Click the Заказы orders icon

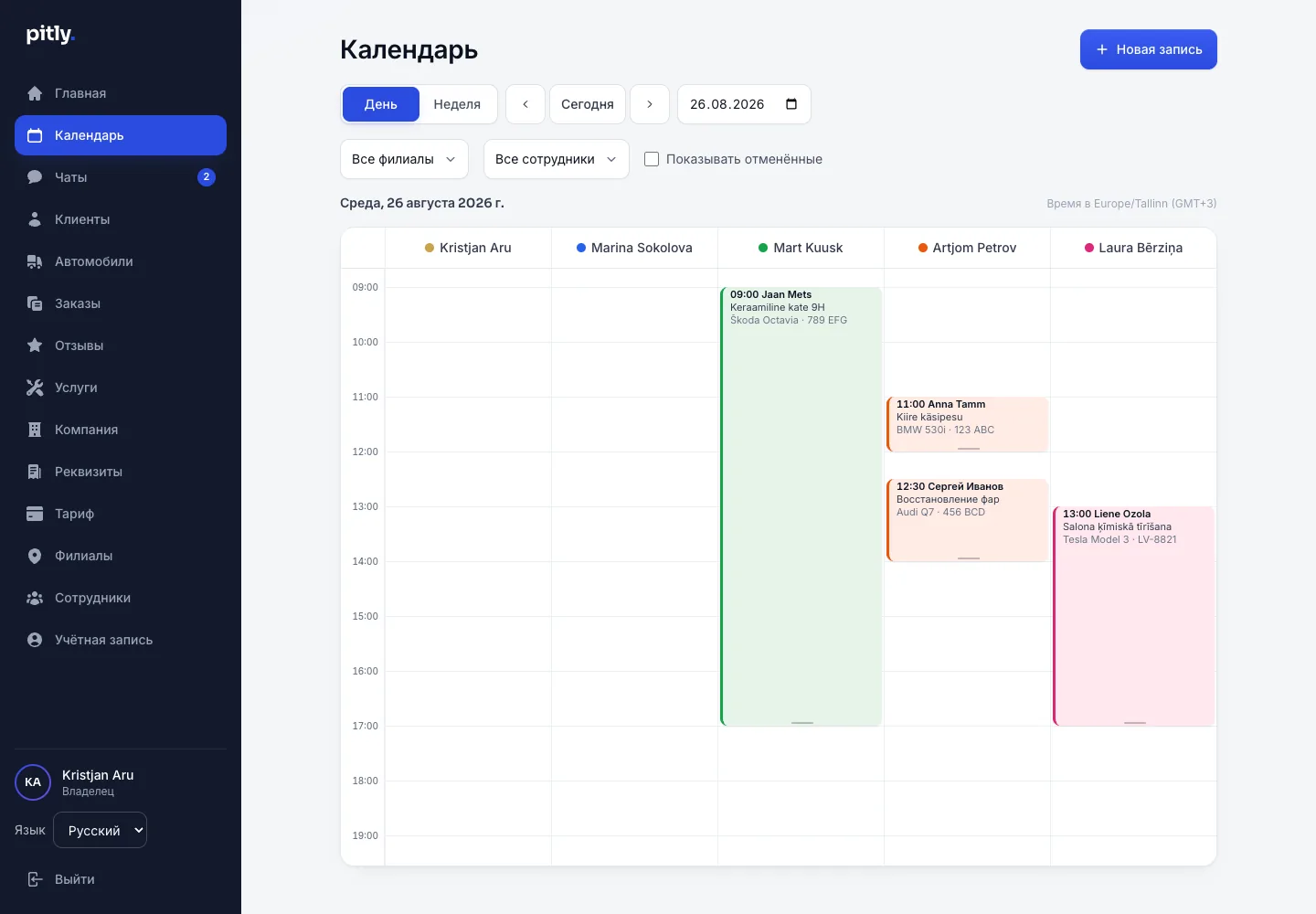click(x=35, y=303)
